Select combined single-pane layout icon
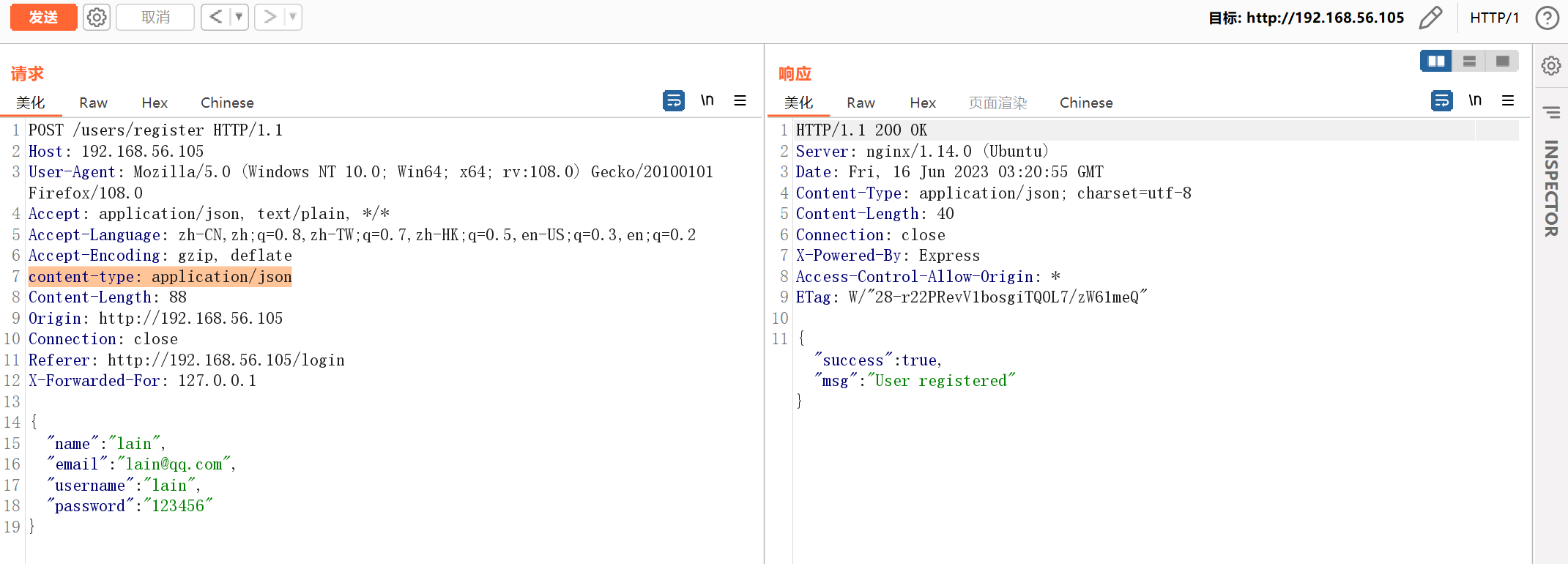 tap(1502, 61)
